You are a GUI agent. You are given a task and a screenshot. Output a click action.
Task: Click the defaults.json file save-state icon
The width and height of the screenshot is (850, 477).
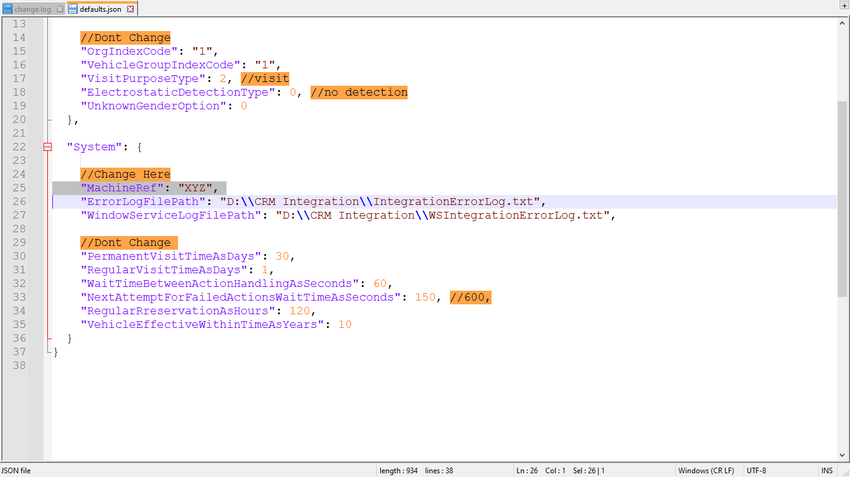[72, 9]
